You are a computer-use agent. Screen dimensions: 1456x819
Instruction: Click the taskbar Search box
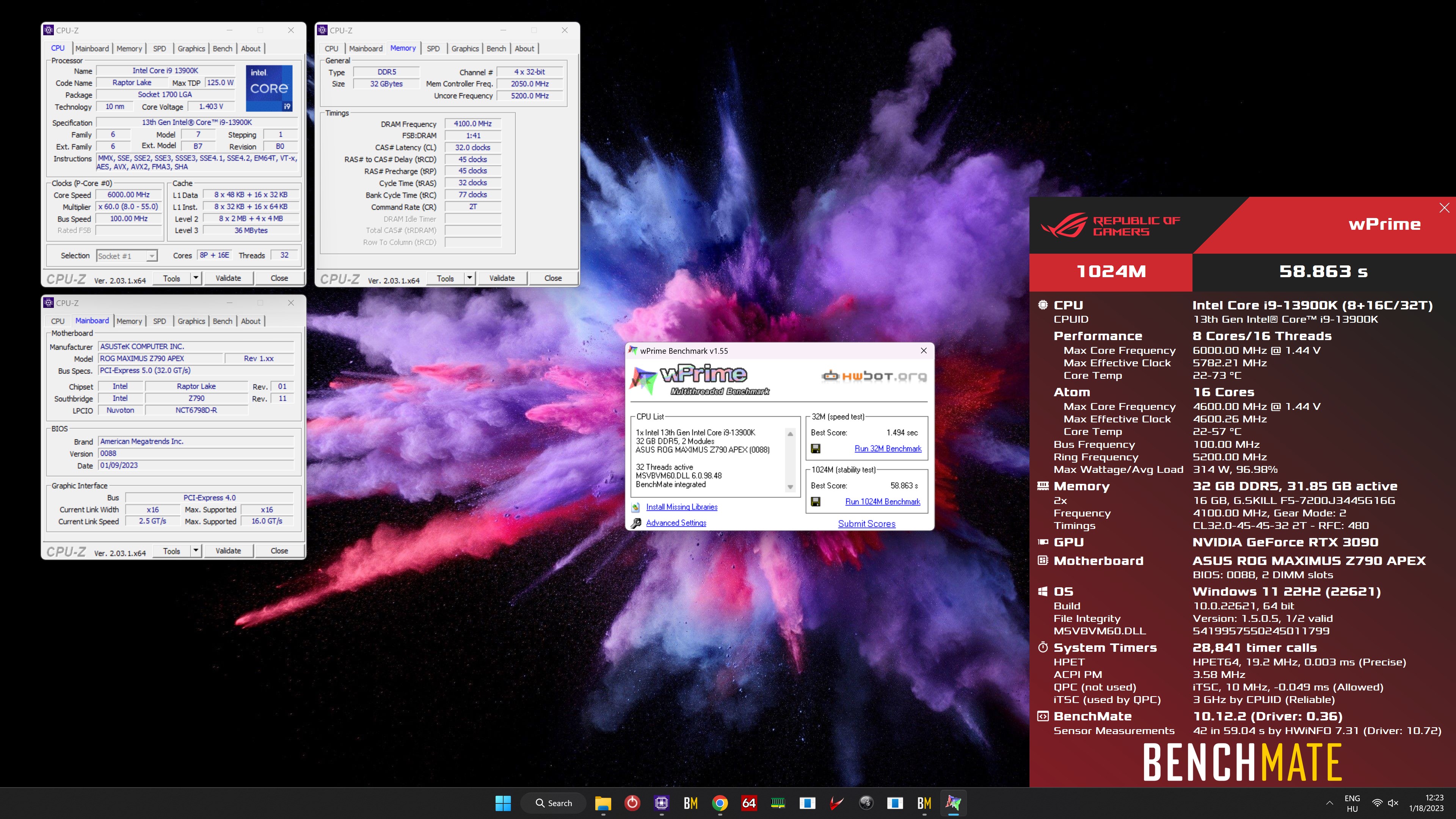(x=553, y=803)
